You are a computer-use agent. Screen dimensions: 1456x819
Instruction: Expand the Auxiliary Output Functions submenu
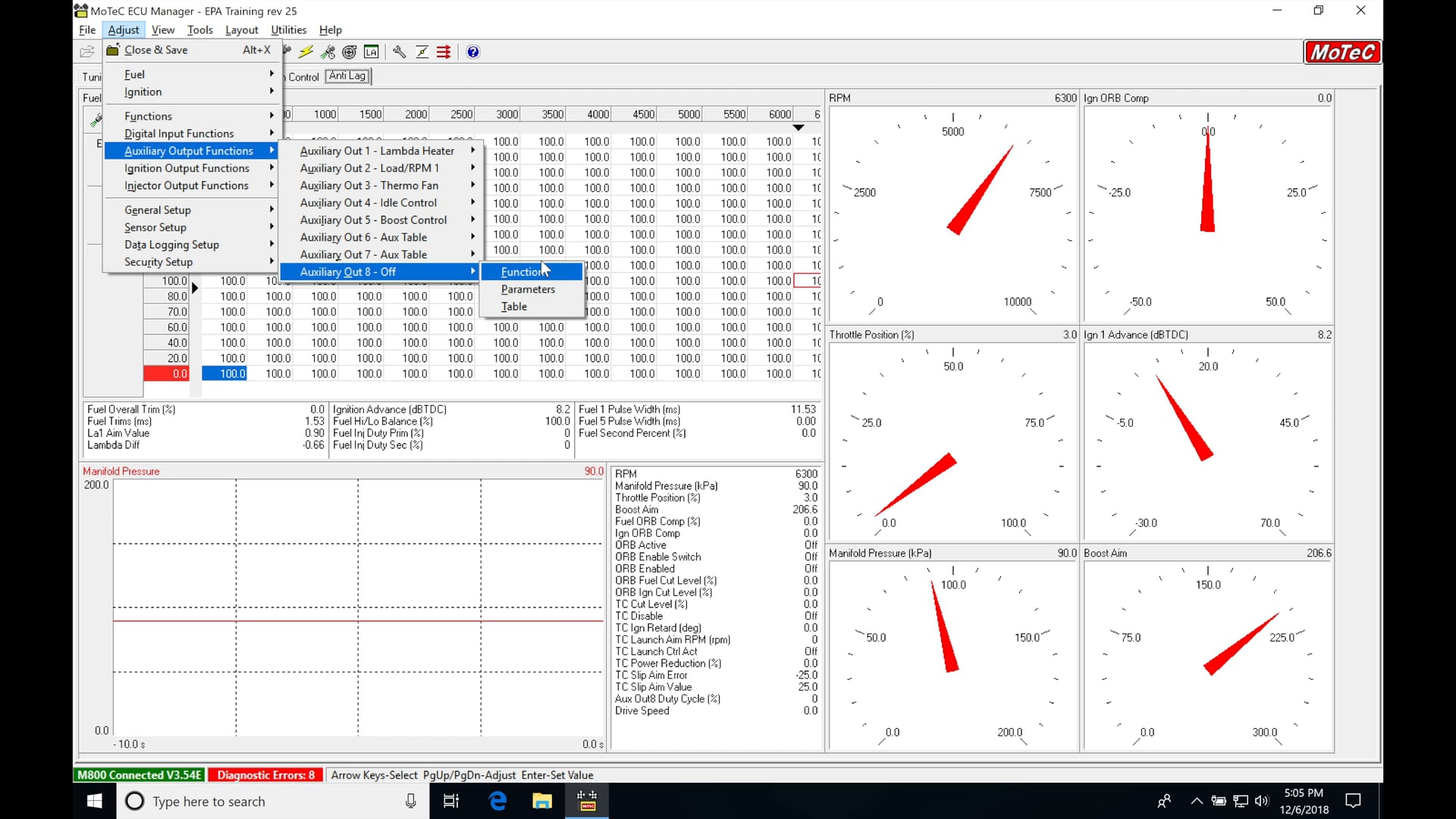coord(190,150)
